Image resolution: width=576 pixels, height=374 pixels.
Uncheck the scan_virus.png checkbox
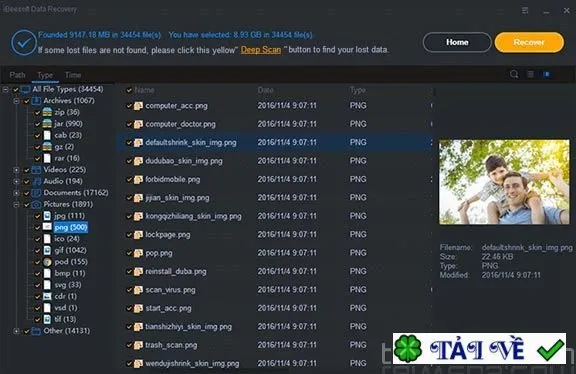[129, 290]
